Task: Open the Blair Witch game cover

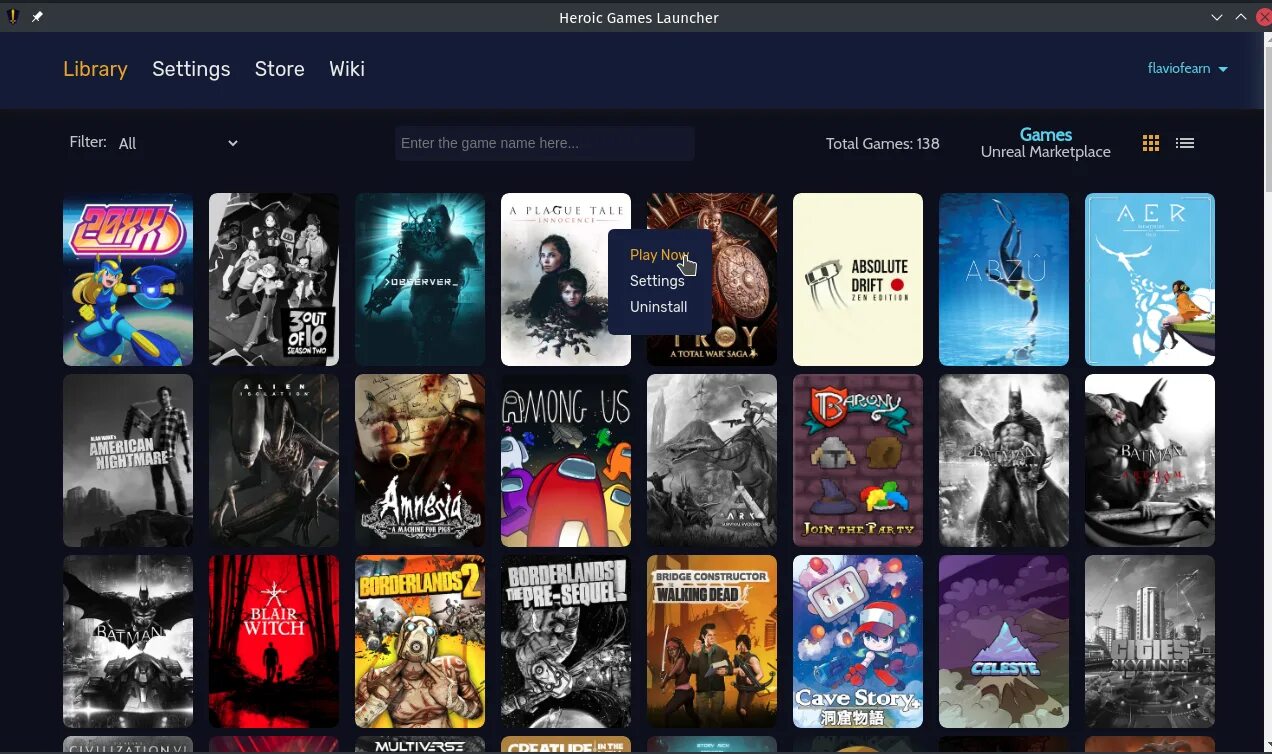Action: click(274, 641)
